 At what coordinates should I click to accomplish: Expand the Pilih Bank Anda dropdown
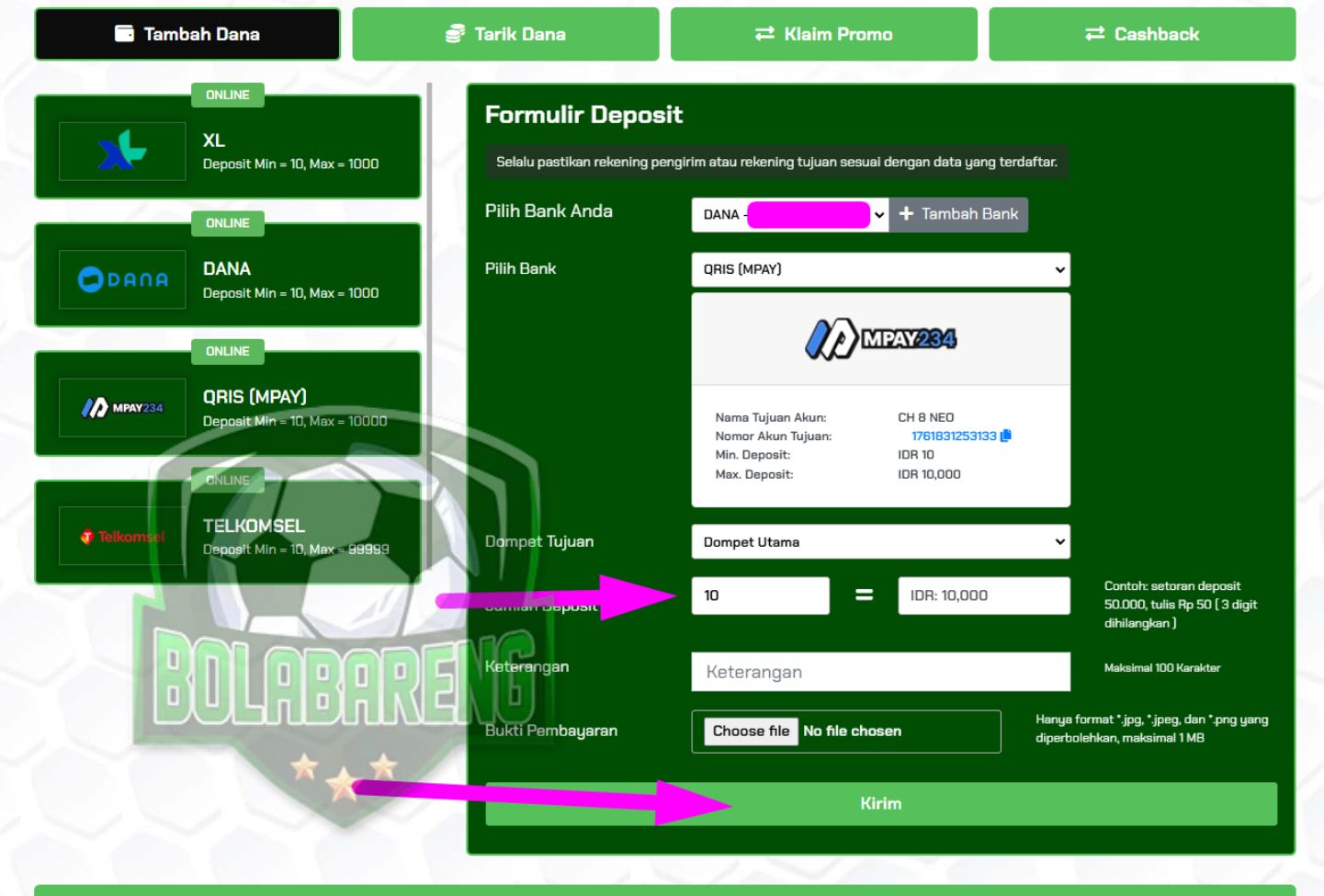pyautogui.click(x=789, y=215)
